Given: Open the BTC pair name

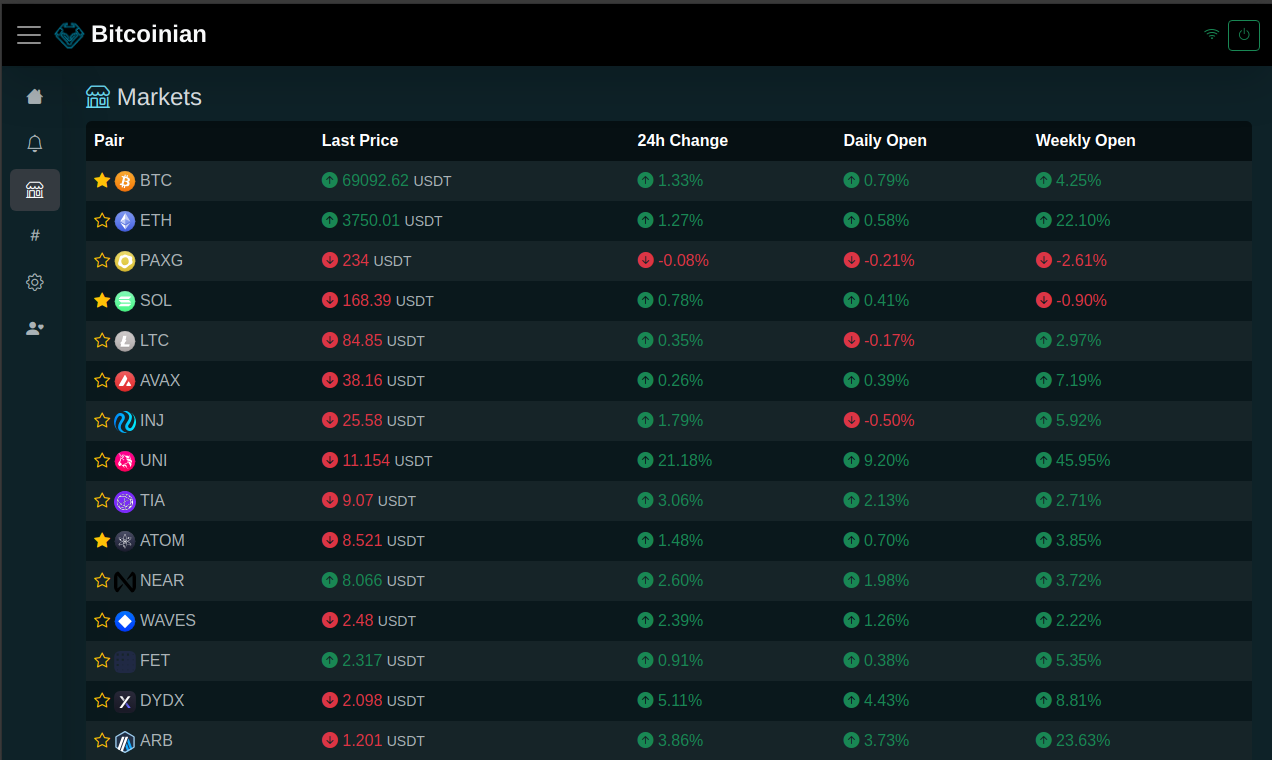Looking at the screenshot, I should coord(156,181).
